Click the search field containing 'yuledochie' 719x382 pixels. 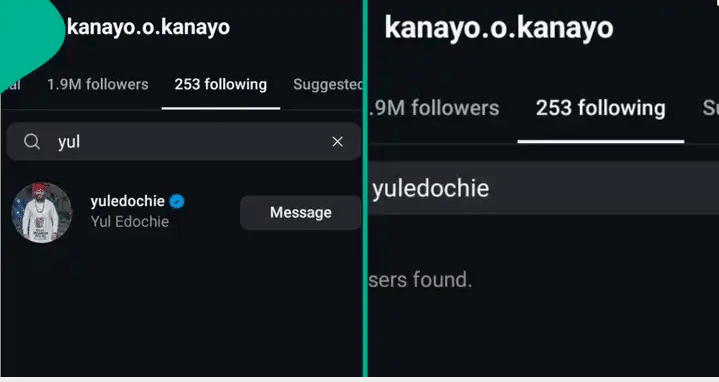543,188
